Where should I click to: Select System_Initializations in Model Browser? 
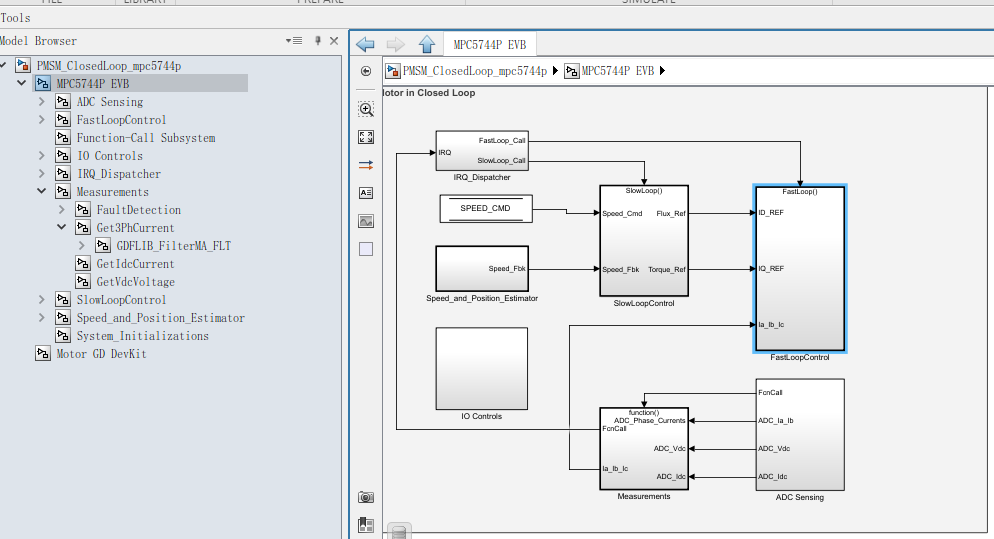click(x=143, y=335)
